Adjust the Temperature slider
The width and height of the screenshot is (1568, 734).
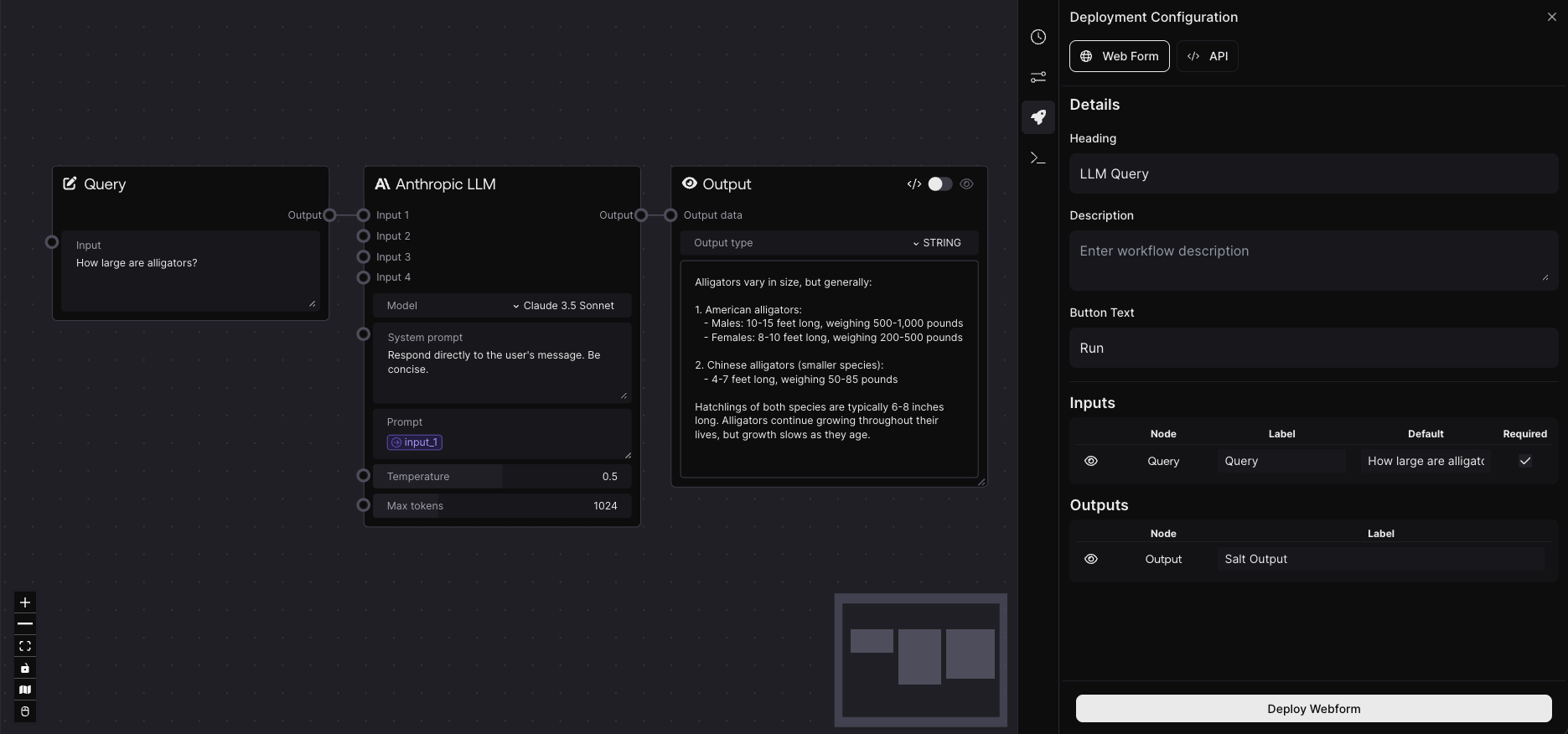[502, 477]
